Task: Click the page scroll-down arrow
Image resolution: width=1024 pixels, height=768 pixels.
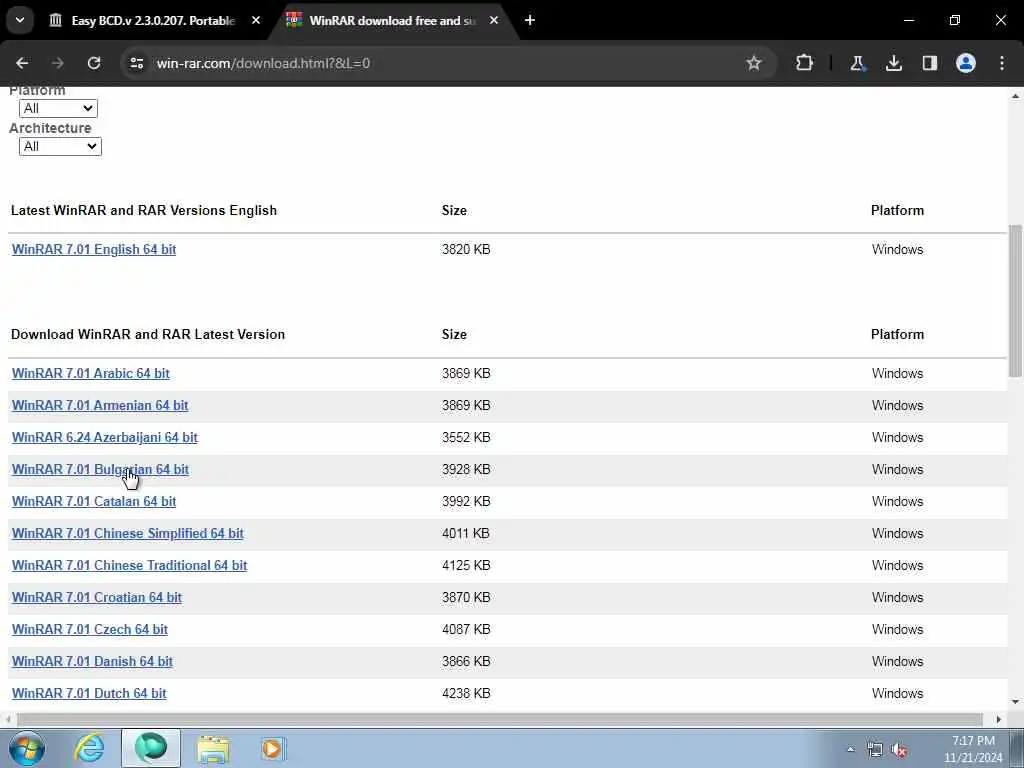Action: pyautogui.click(x=1015, y=702)
